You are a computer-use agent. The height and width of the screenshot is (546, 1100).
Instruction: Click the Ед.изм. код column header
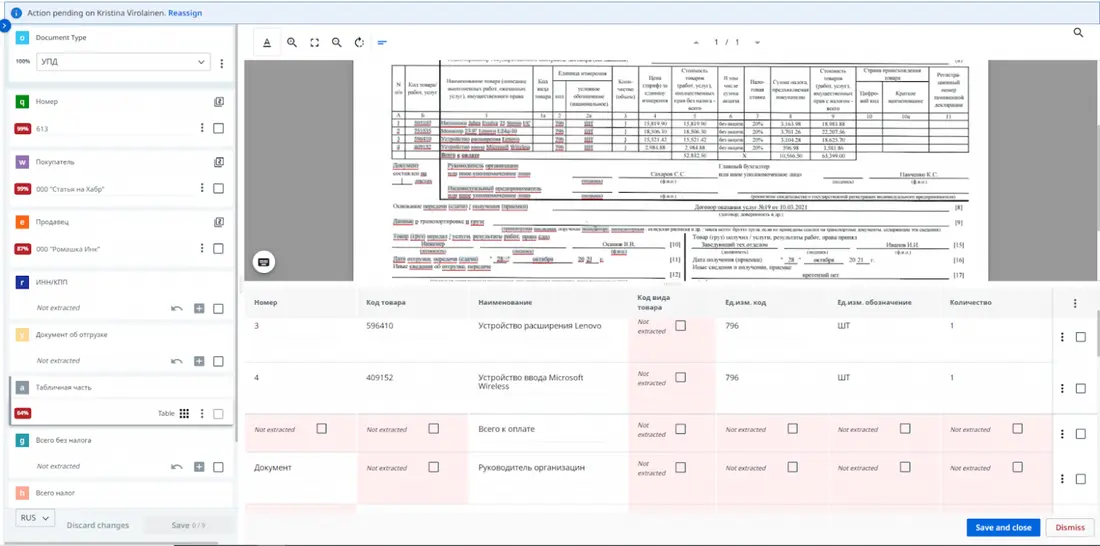tap(746, 302)
